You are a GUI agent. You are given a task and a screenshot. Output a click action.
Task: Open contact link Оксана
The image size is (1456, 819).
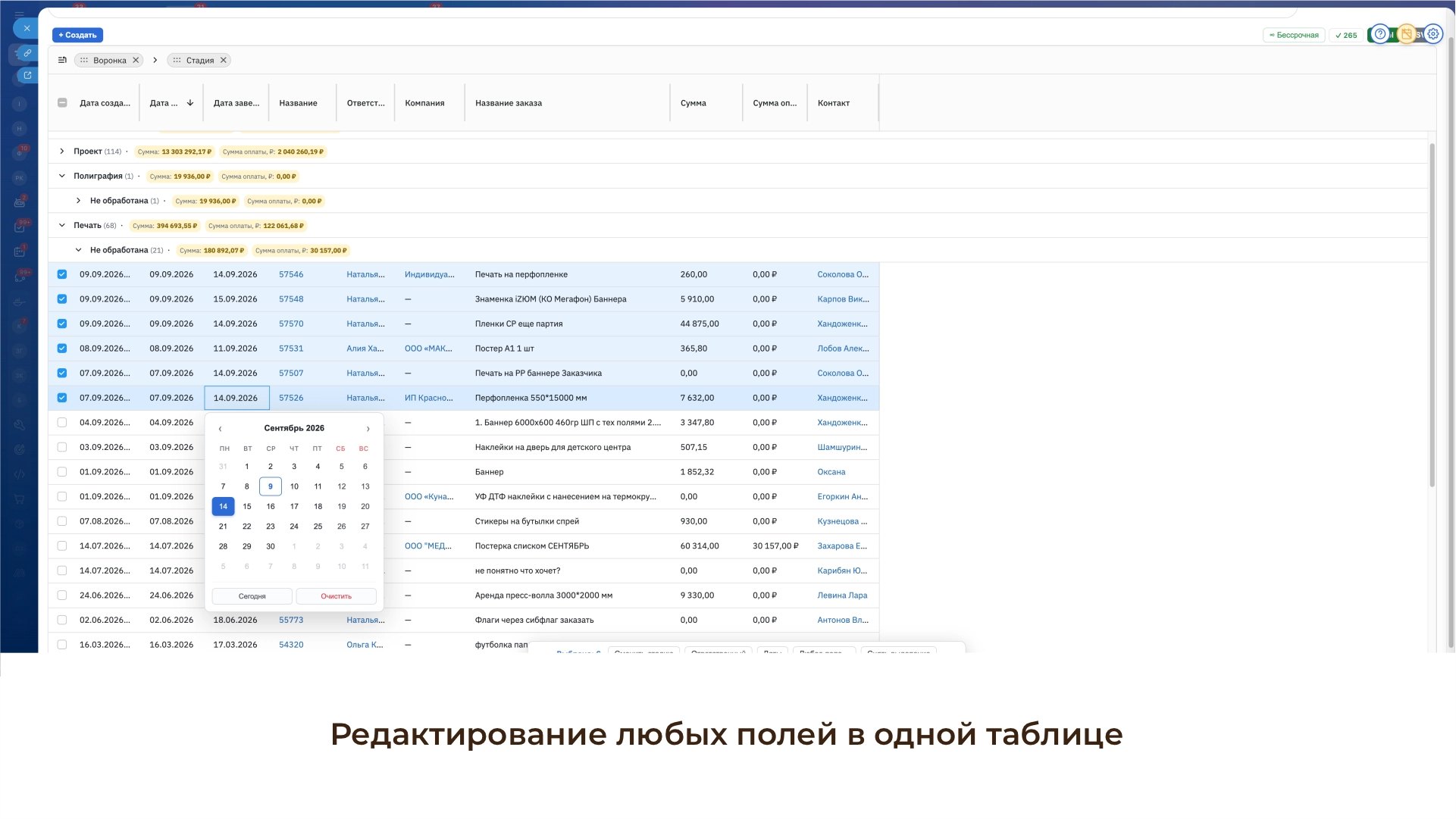(x=831, y=472)
